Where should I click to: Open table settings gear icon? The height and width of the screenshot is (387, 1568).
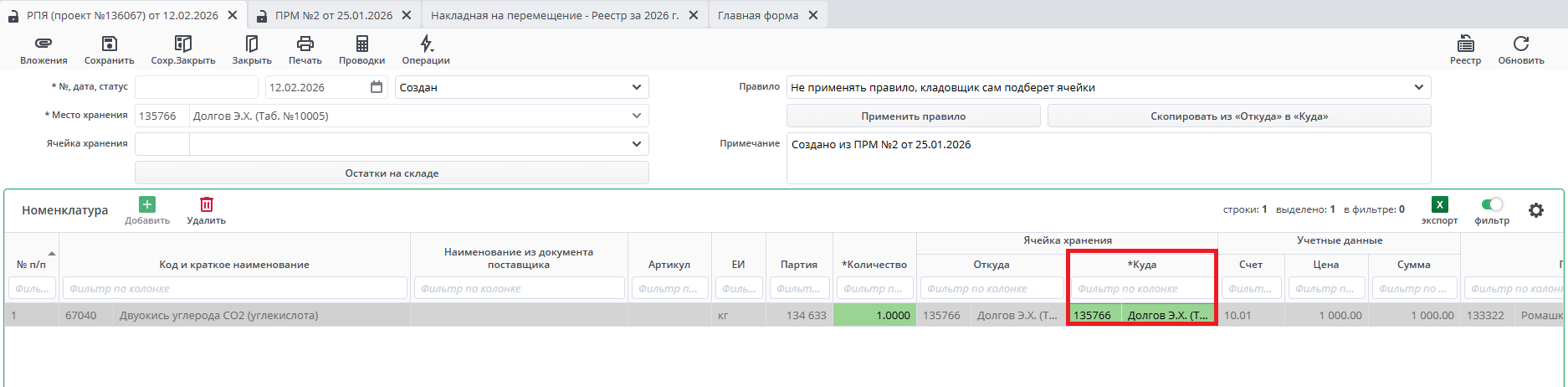1536,210
